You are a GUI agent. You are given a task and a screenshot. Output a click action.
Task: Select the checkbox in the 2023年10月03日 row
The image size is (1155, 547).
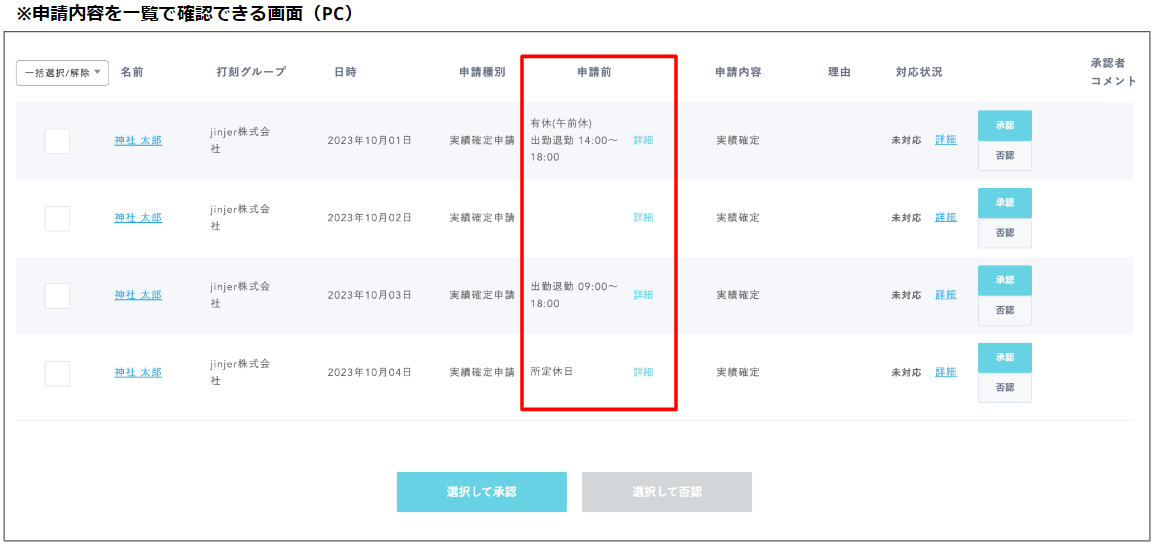(x=57, y=296)
